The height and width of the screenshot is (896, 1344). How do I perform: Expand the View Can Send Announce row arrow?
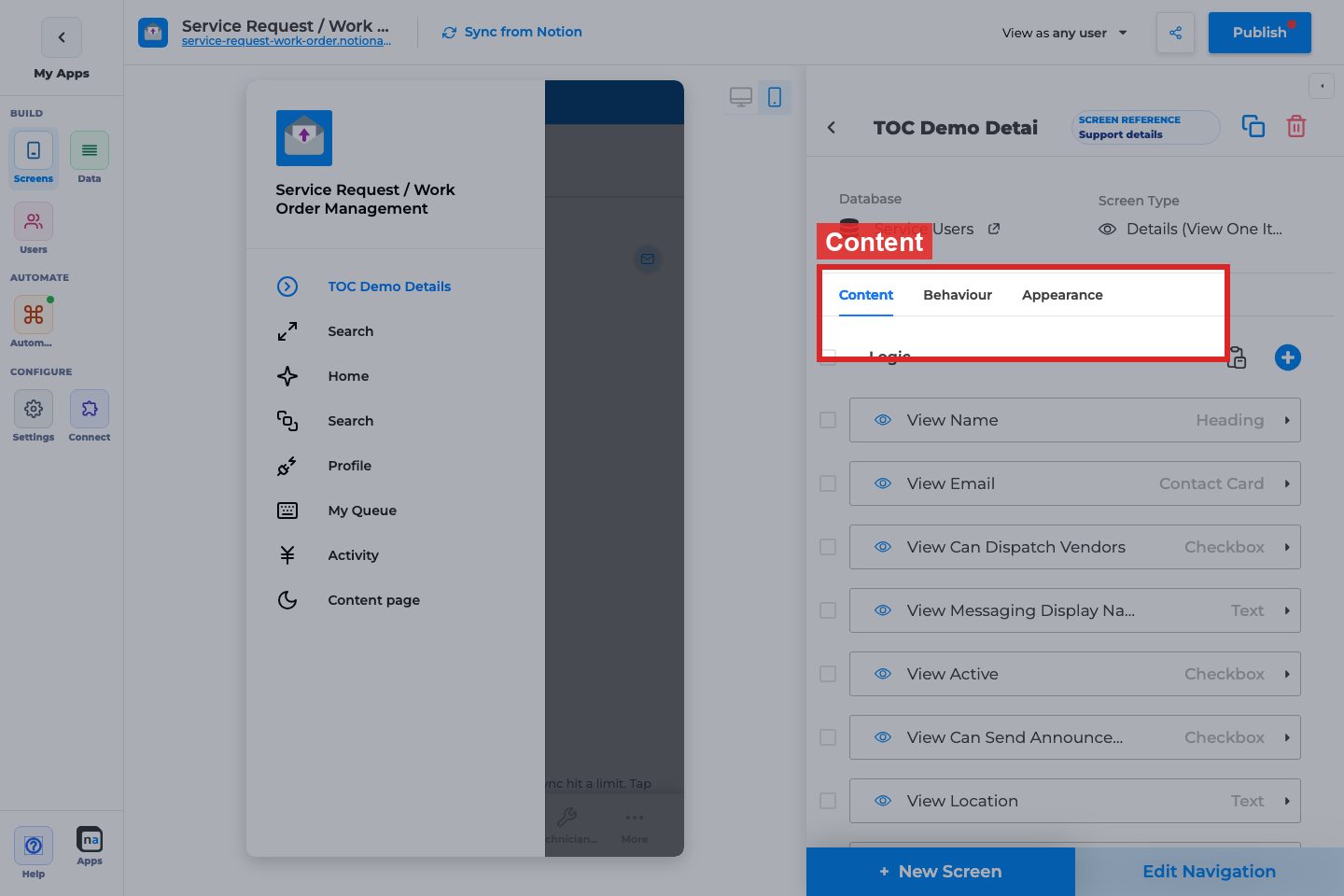[1287, 737]
